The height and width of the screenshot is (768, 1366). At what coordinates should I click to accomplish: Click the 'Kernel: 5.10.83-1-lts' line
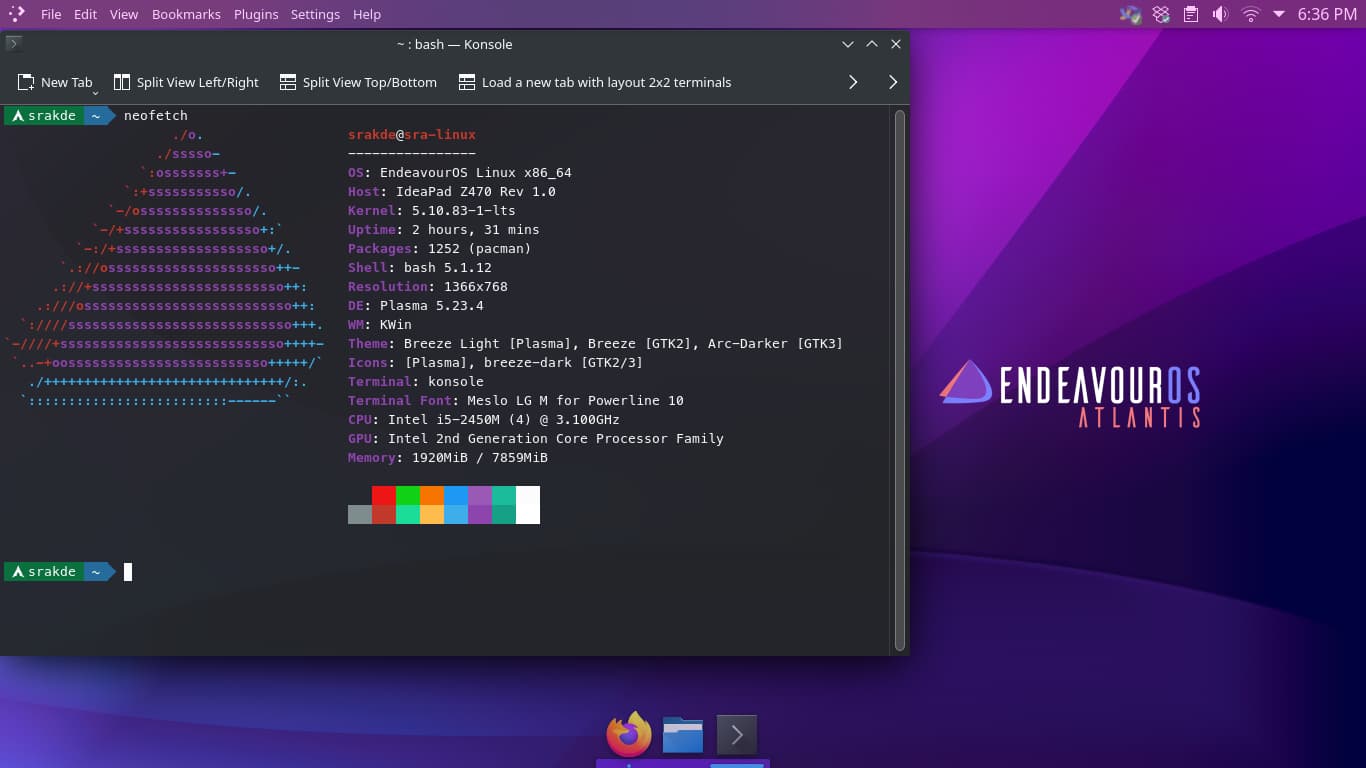pyautogui.click(x=432, y=210)
